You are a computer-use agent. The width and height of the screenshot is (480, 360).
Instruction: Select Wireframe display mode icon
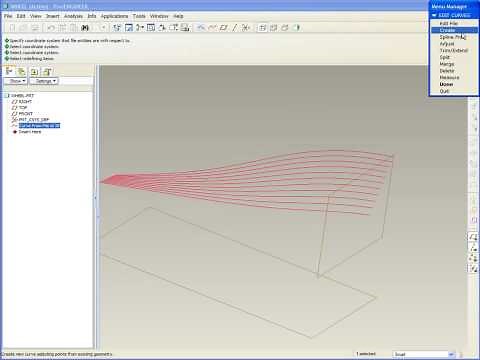point(263,28)
